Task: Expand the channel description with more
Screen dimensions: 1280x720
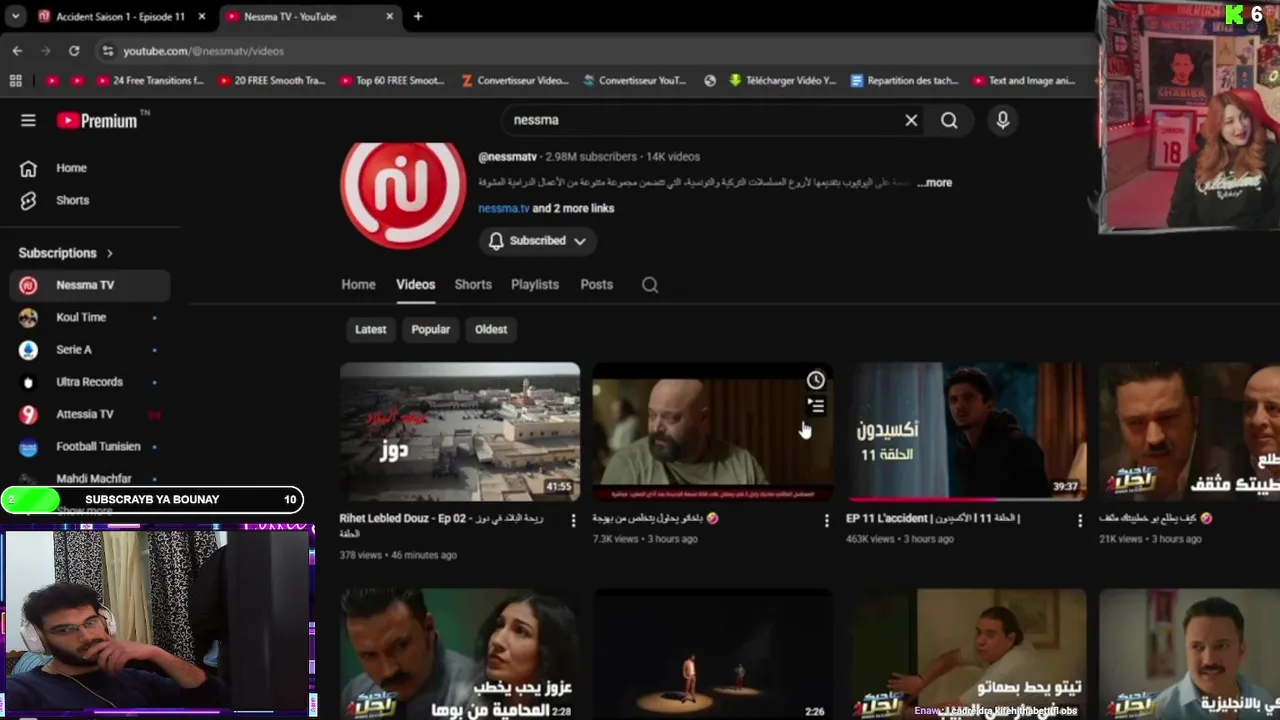Action: tap(936, 183)
